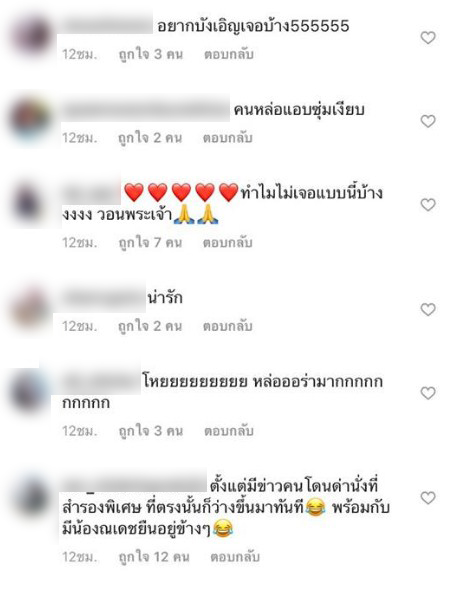This screenshot has width=460, height=594.
Task: Reply to the น่ารัก comment
Action: pos(227,326)
